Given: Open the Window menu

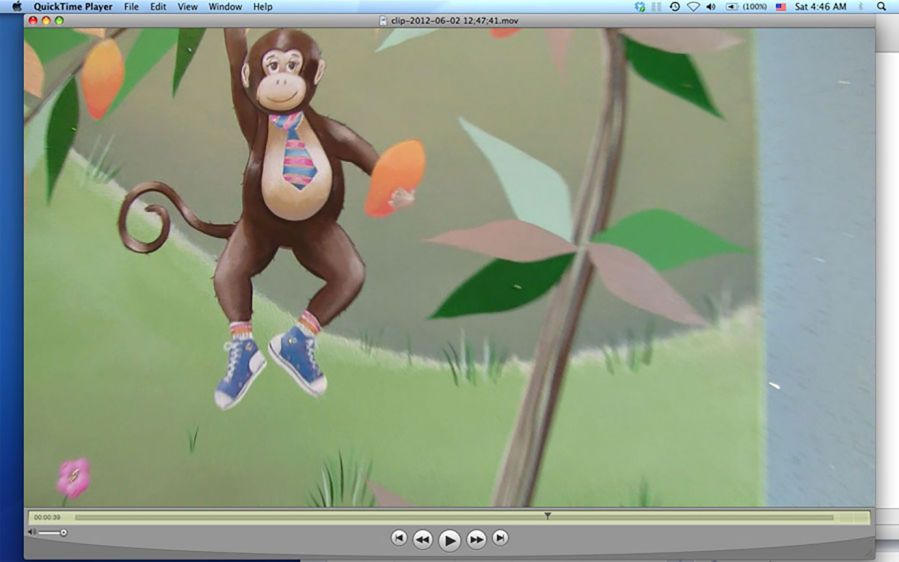Looking at the screenshot, I should tap(225, 7).
